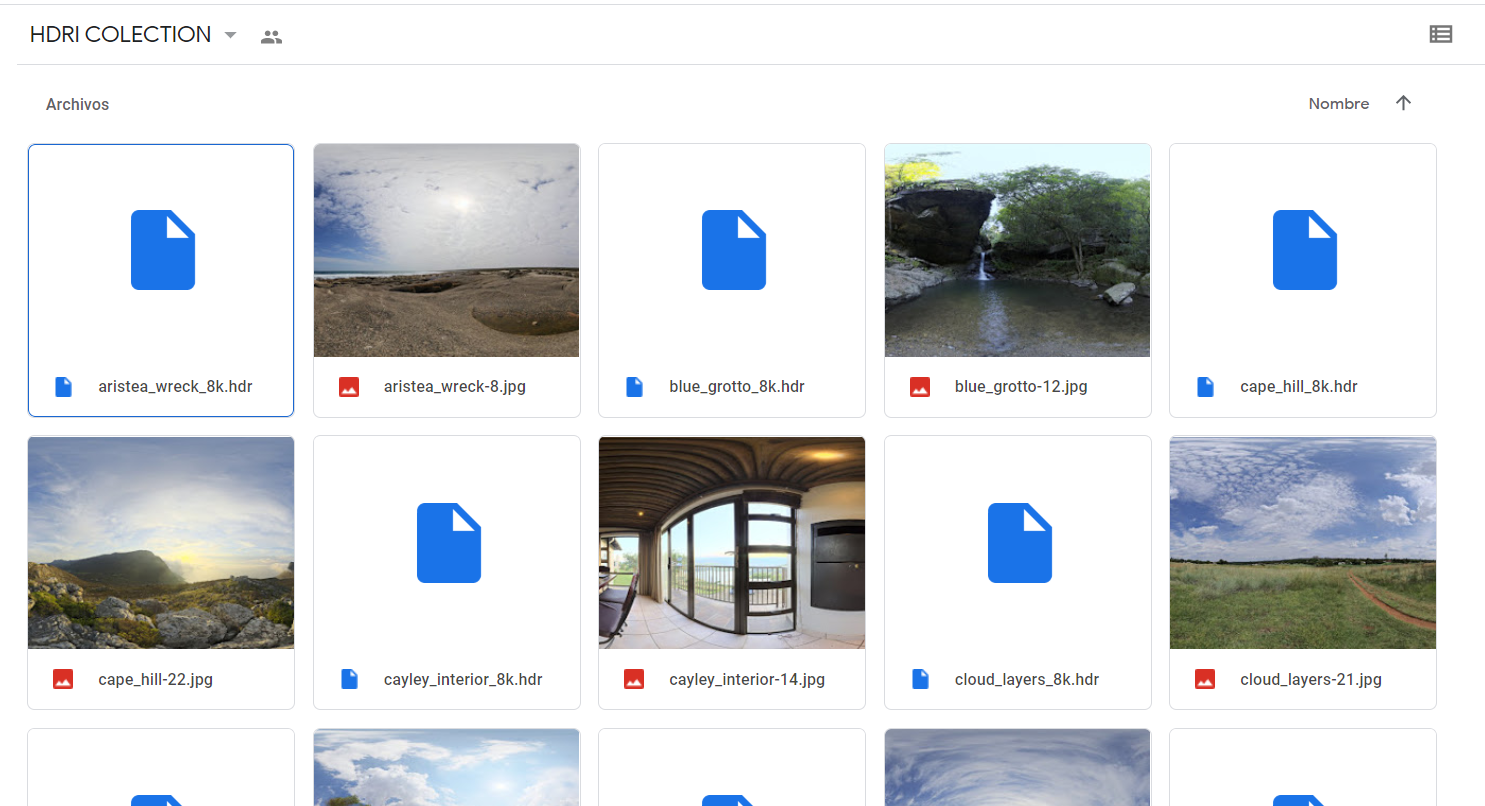The image size is (1485, 806).
Task: Open Nombre sort options
Action: coord(1339,104)
